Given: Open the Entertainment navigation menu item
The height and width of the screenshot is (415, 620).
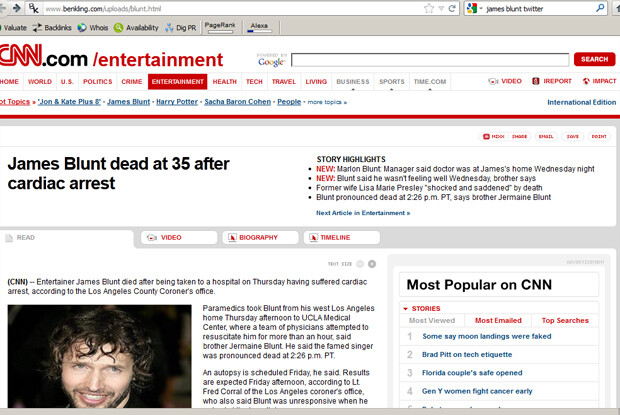Looking at the screenshot, I should point(177,81).
